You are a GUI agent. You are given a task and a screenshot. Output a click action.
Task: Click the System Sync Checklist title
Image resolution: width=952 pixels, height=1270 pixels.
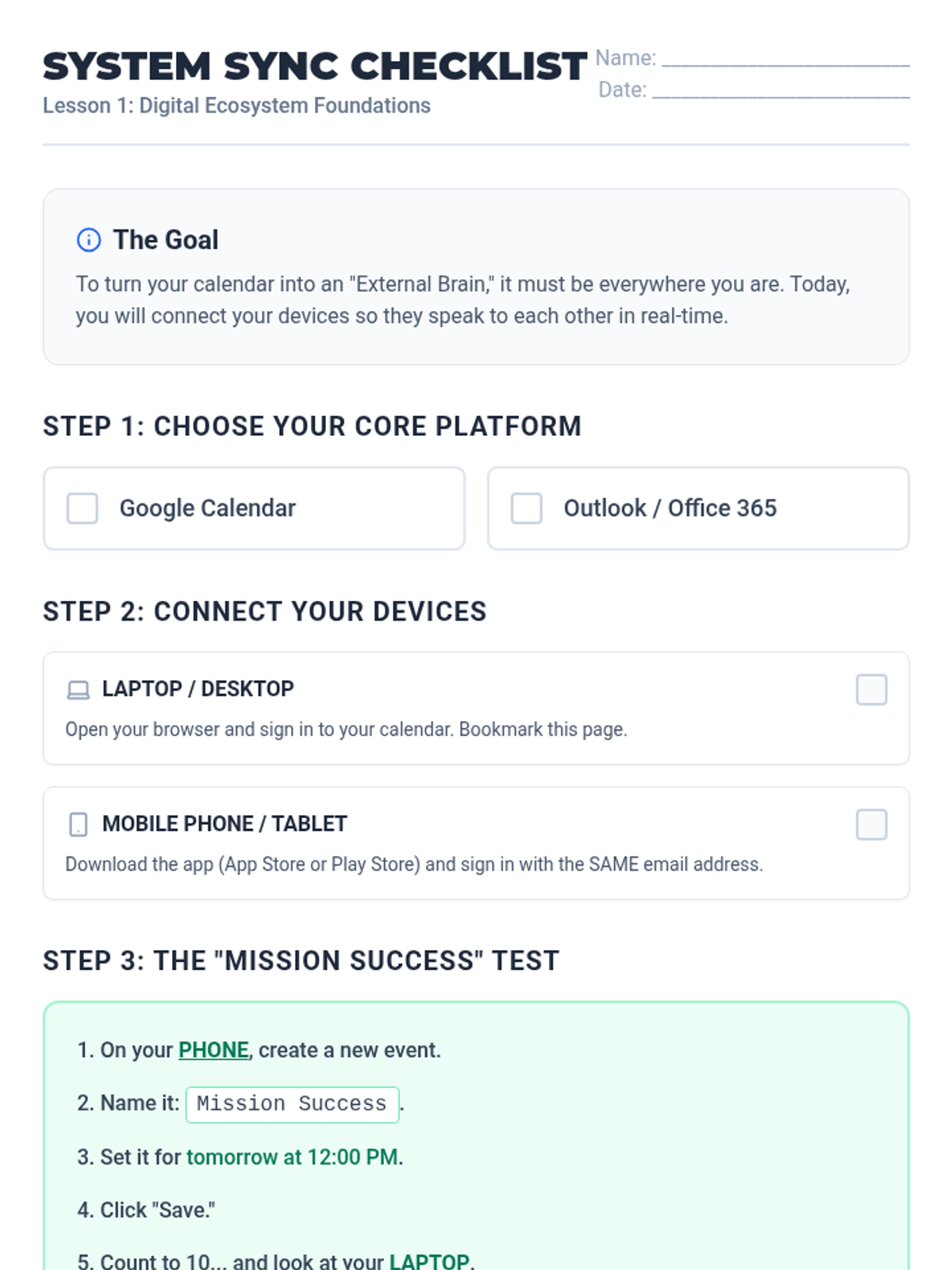pyautogui.click(x=315, y=67)
